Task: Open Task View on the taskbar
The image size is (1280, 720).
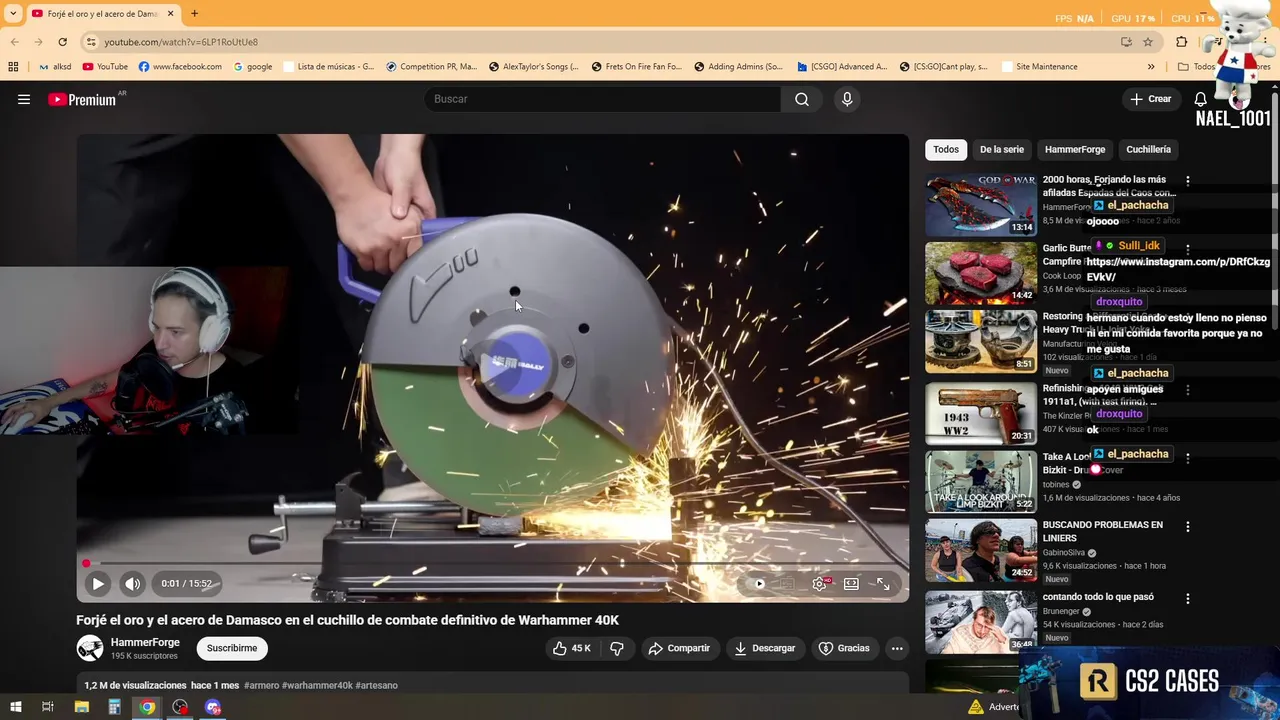Action: pos(47,707)
